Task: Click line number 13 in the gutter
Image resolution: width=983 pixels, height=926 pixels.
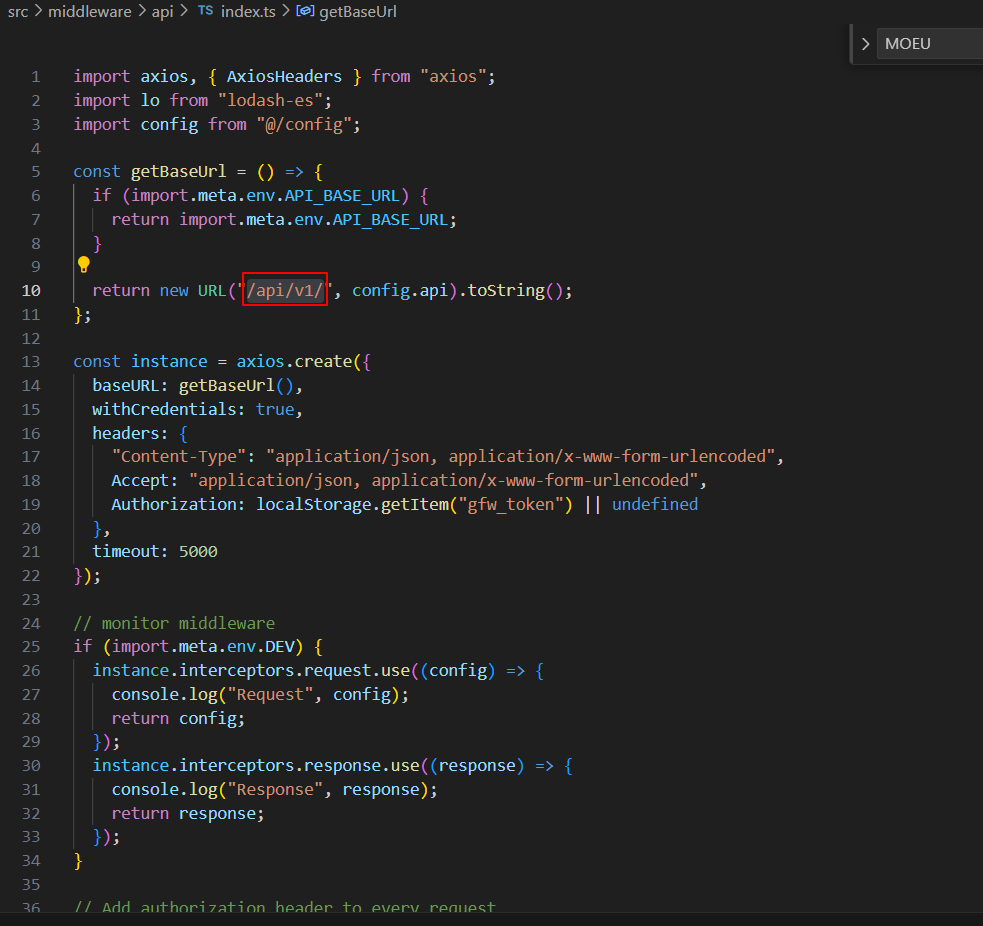Action: (31, 361)
